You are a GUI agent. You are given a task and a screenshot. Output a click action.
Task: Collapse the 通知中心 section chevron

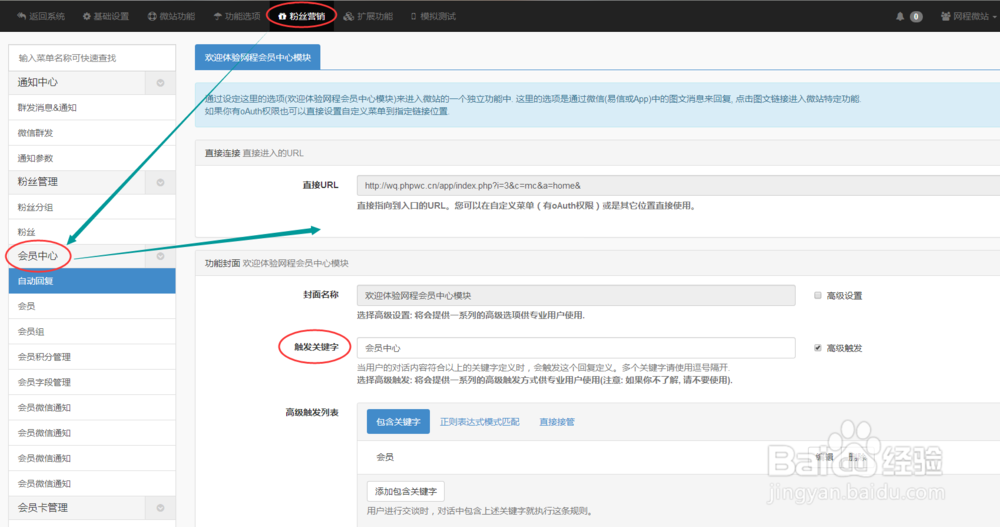coord(160,83)
